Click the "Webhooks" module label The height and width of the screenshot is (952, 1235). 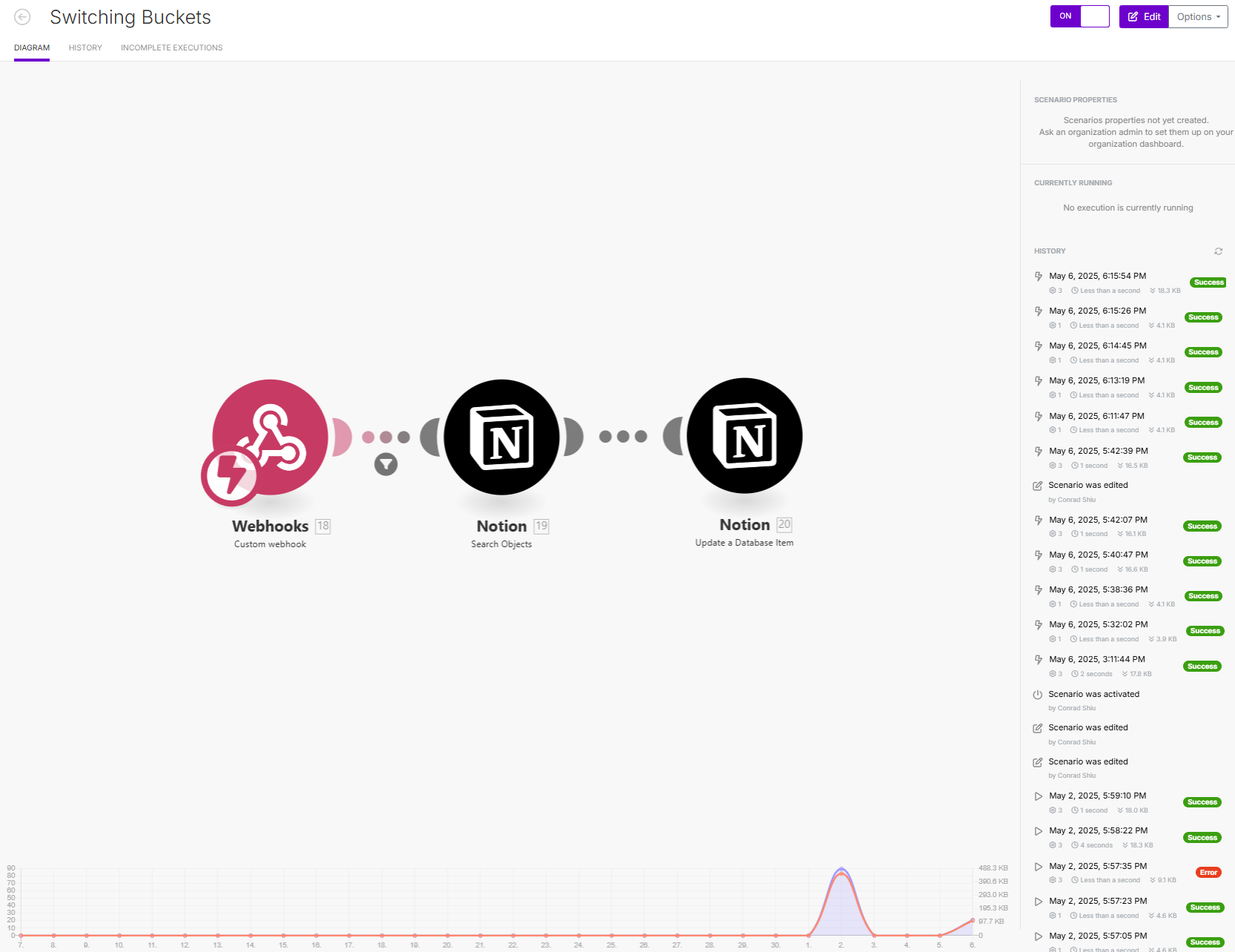[x=270, y=526]
